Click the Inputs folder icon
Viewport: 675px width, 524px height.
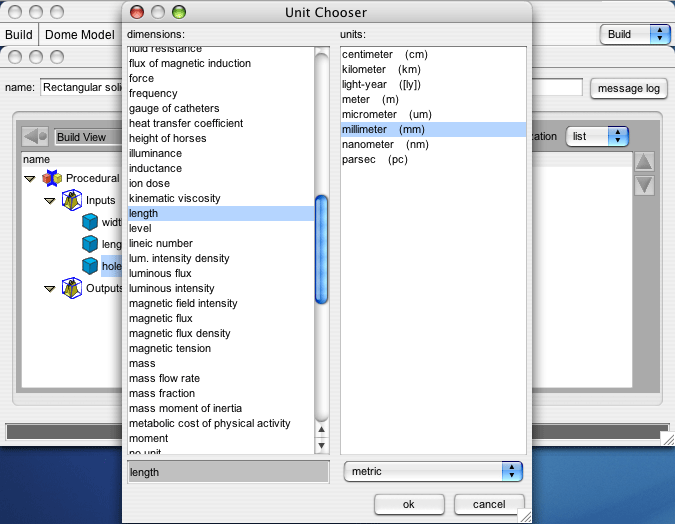72,200
